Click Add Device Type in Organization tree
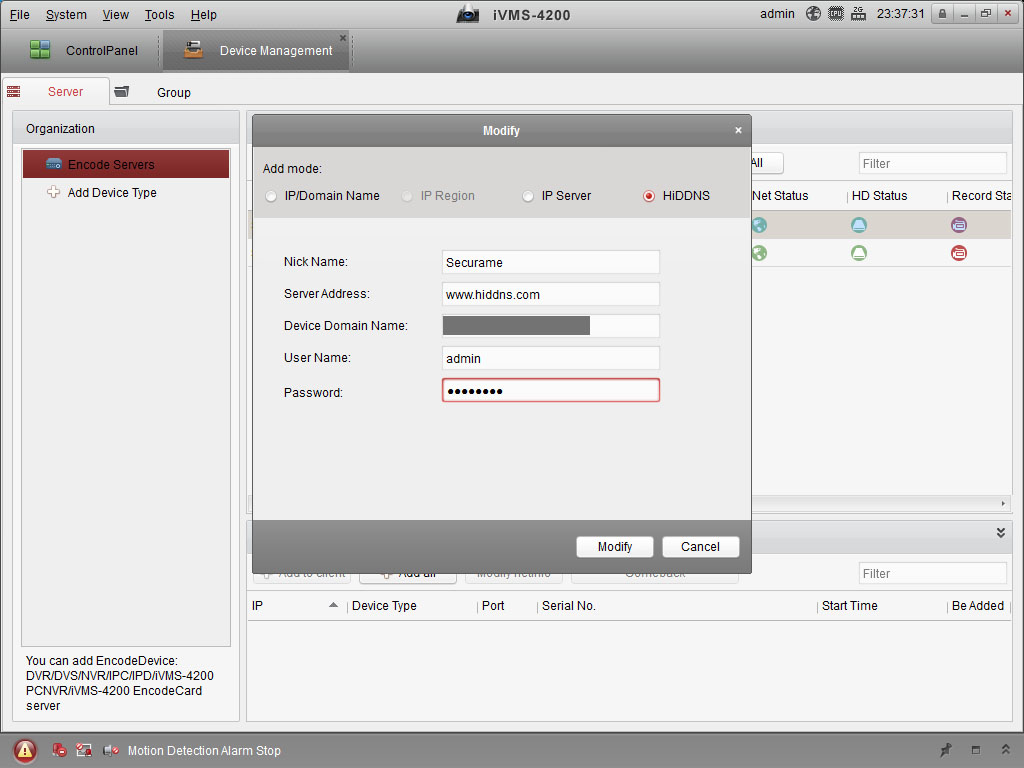Viewport: 1024px width, 768px height. click(x=112, y=193)
